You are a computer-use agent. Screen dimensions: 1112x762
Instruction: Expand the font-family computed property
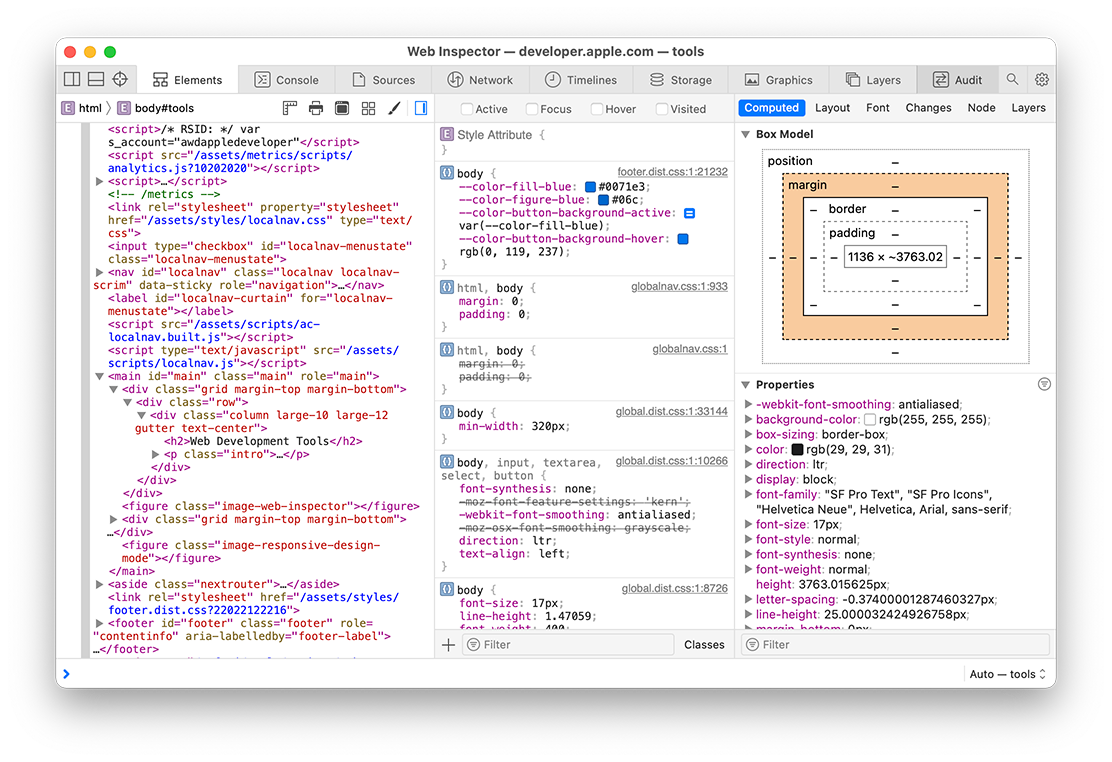(749, 494)
